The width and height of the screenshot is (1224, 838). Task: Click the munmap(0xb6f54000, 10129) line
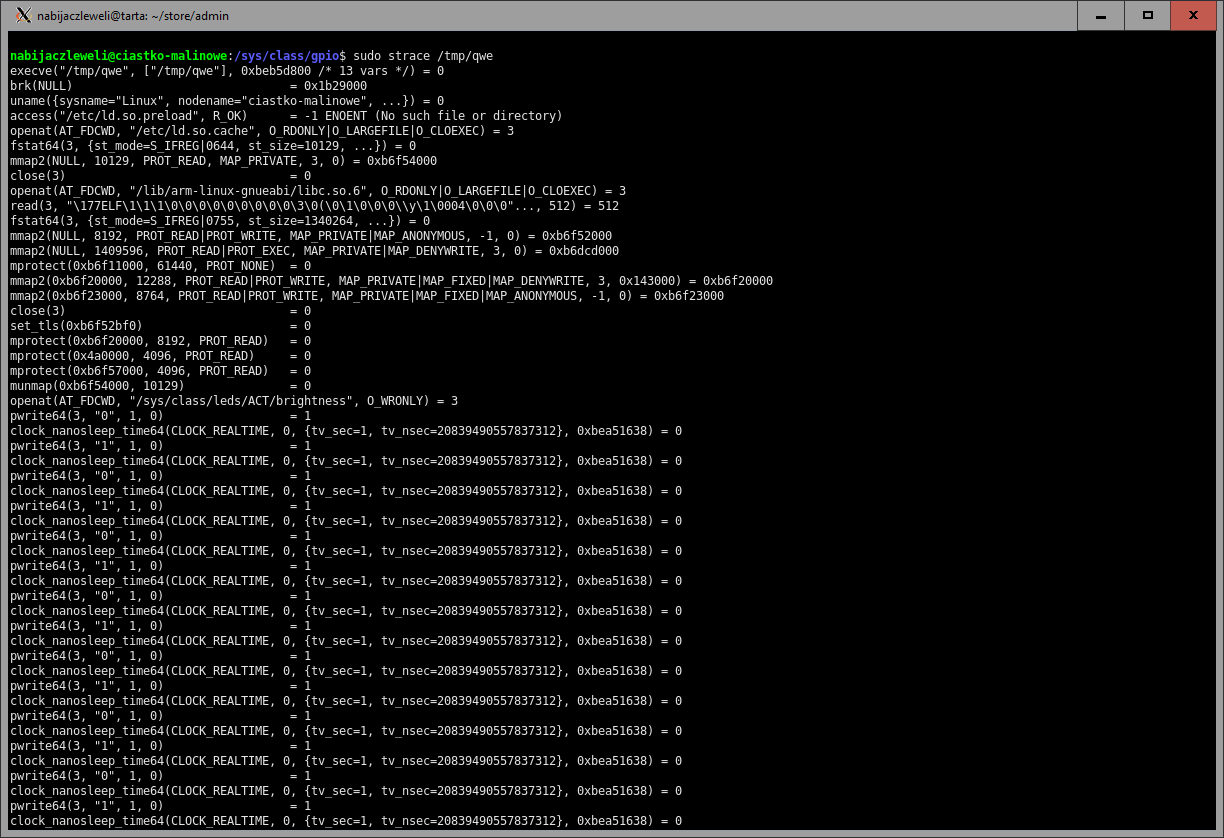160,386
